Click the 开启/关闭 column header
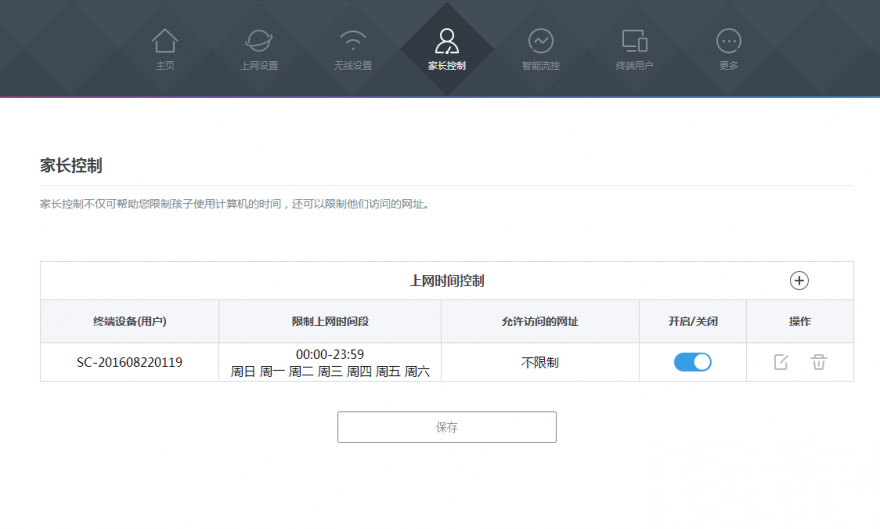The width and height of the screenshot is (880, 529). (x=693, y=322)
